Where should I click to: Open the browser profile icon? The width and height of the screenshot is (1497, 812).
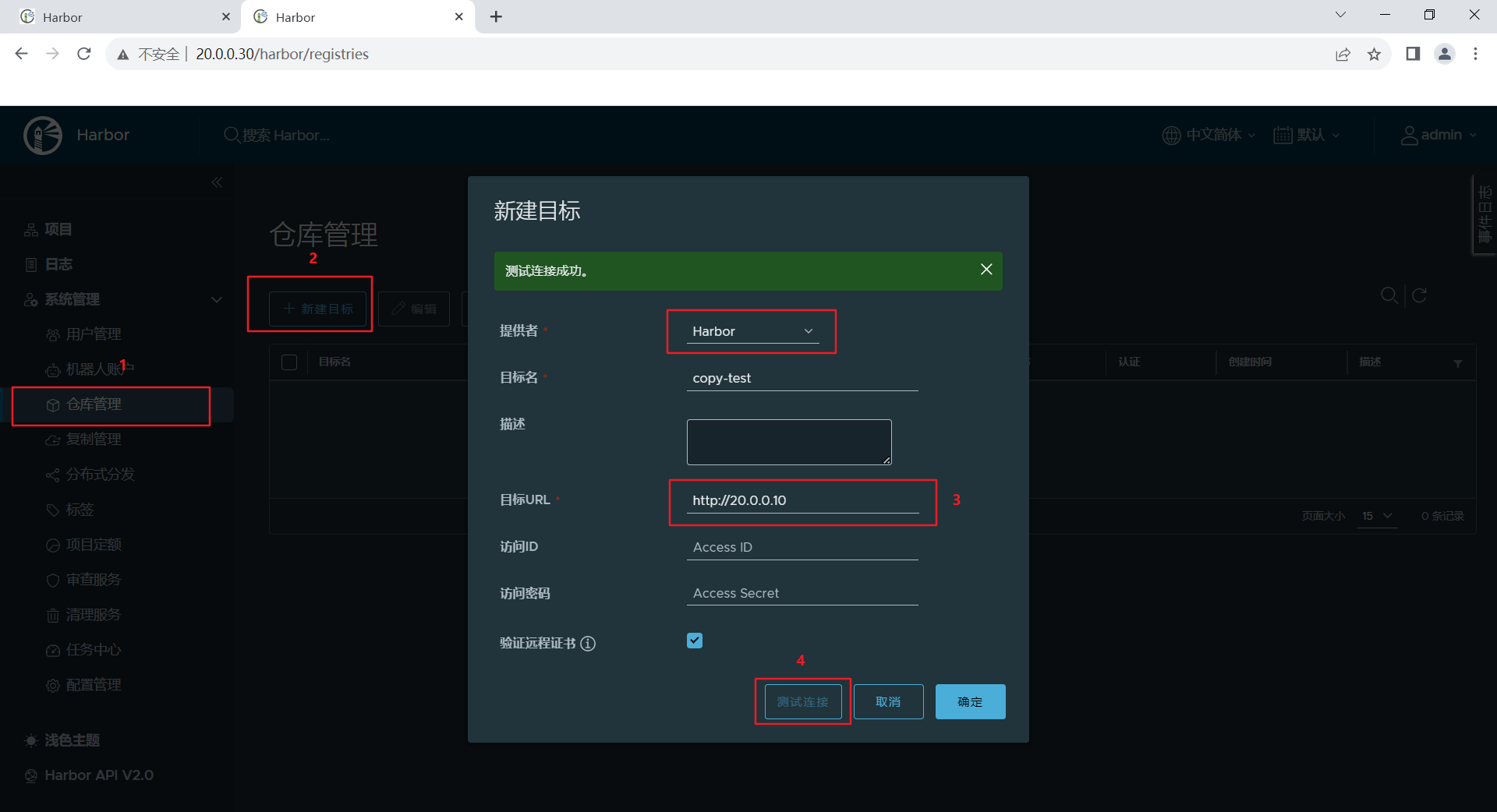[1445, 54]
